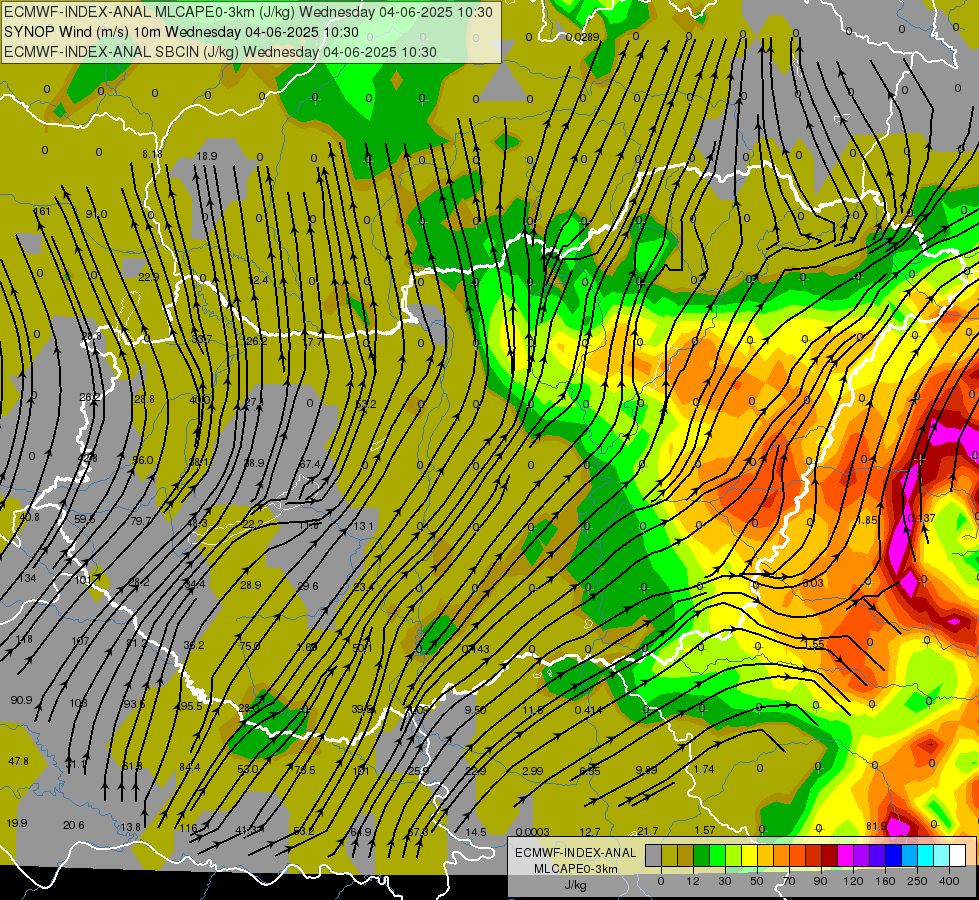Click the legend tick label 30
The image size is (979, 900).
pyautogui.click(x=725, y=881)
